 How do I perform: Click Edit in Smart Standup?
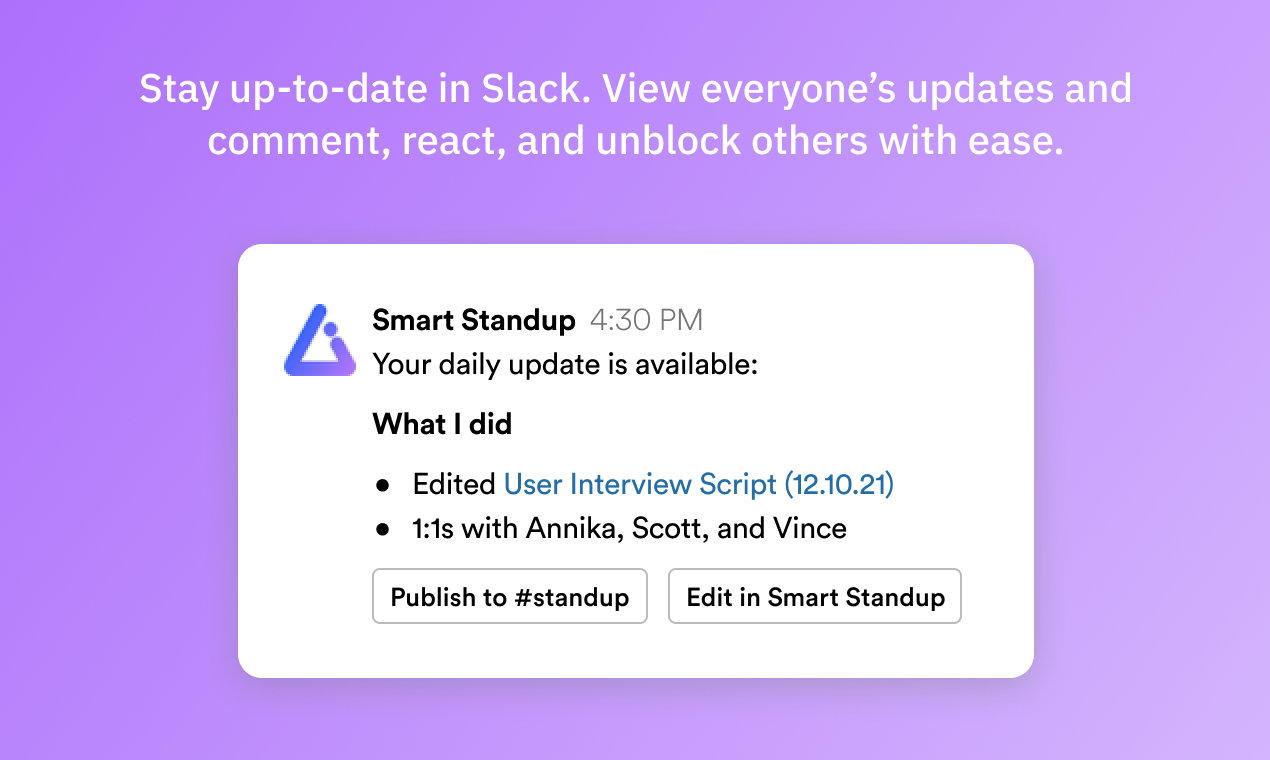(814, 596)
